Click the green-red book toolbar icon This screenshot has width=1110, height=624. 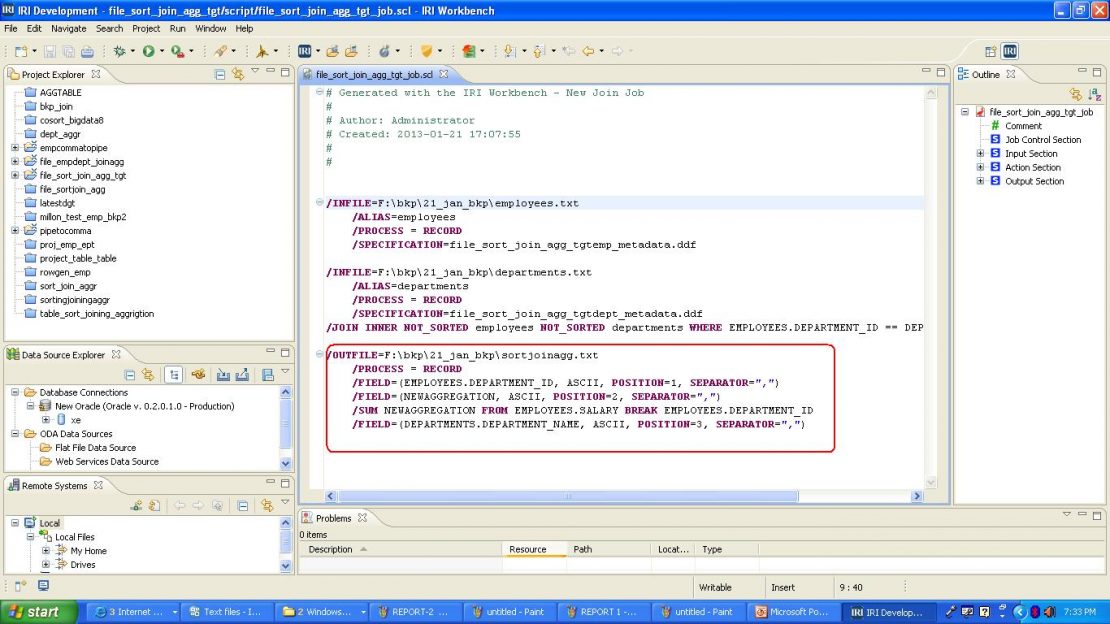tap(469, 51)
